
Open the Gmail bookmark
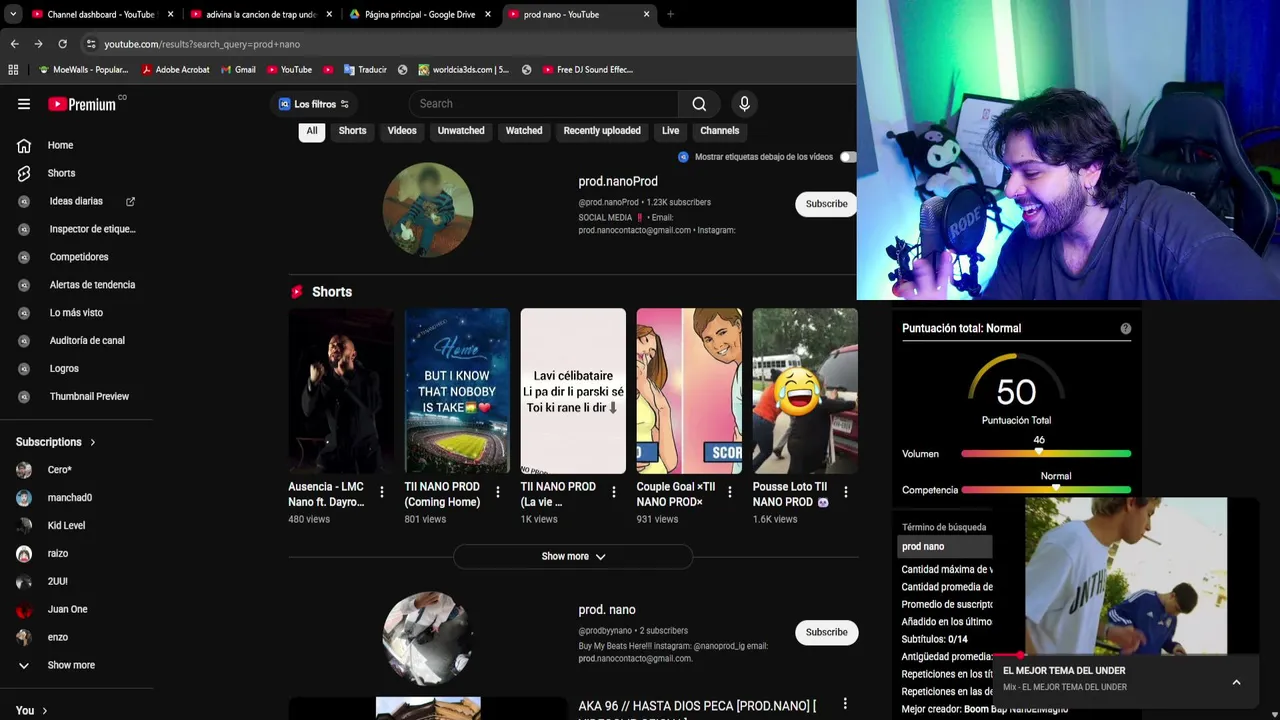coord(238,70)
